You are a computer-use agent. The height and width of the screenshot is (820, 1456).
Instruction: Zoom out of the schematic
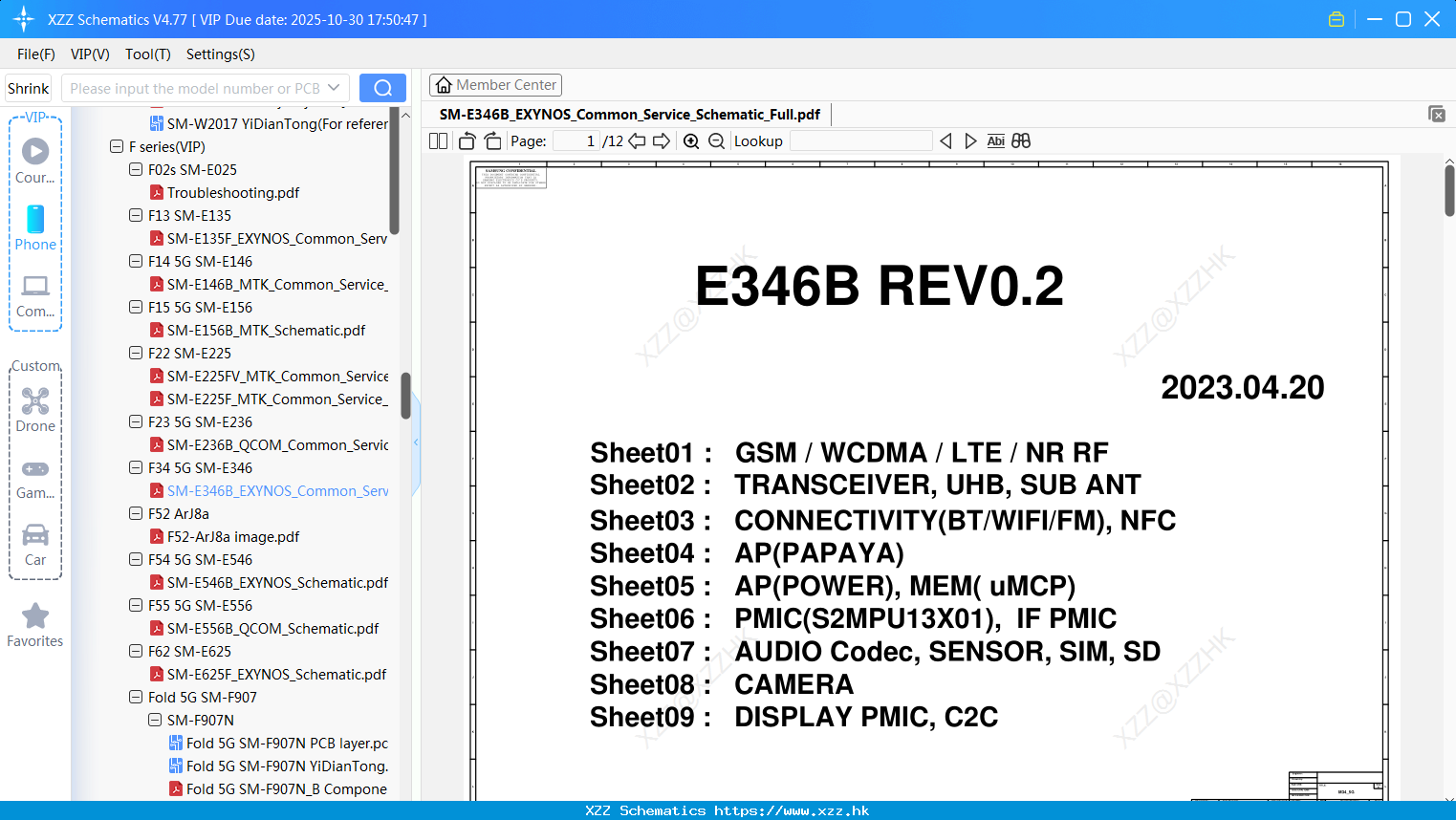coord(716,140)
